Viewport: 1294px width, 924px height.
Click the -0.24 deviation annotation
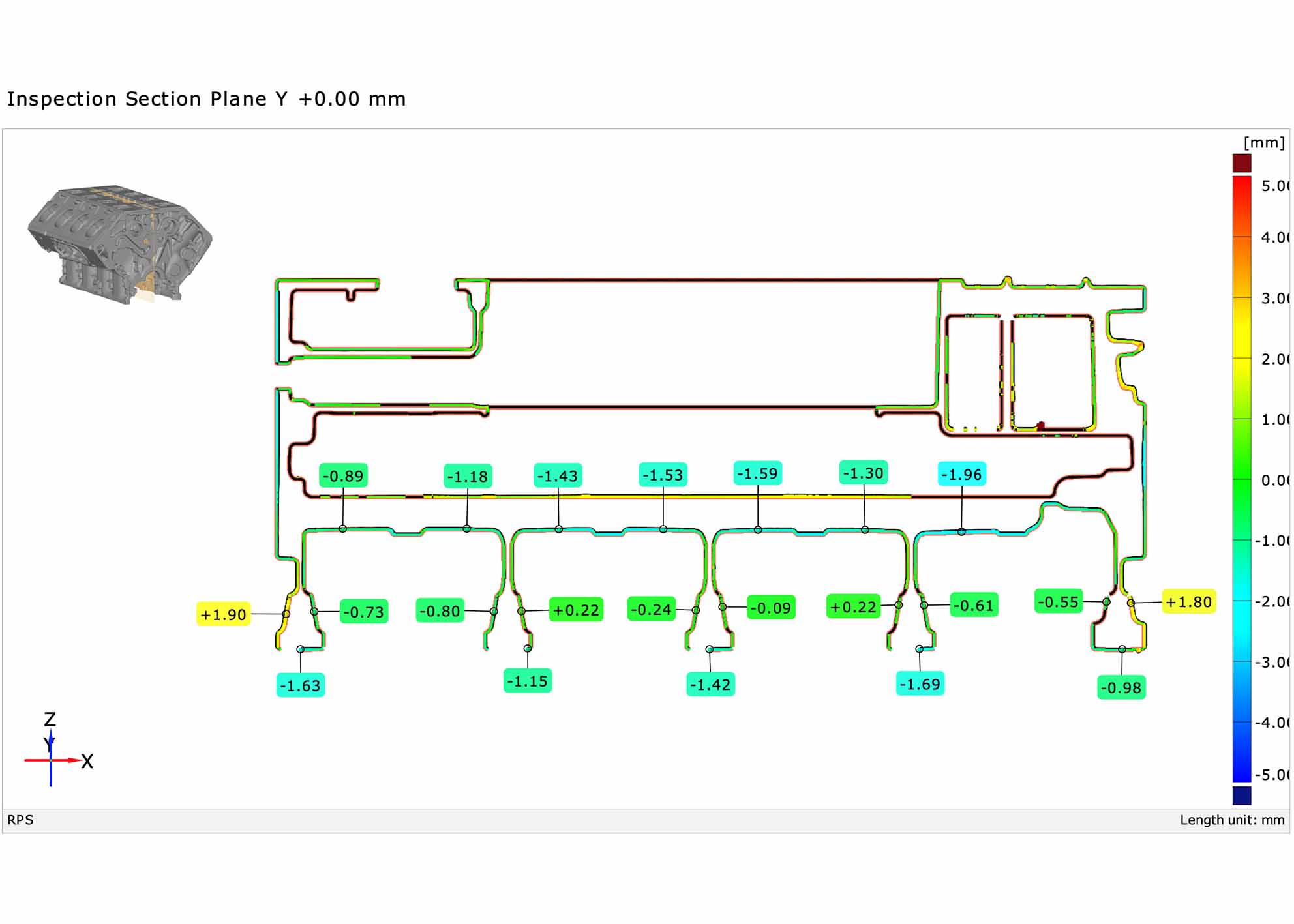(x=652, y=610)
